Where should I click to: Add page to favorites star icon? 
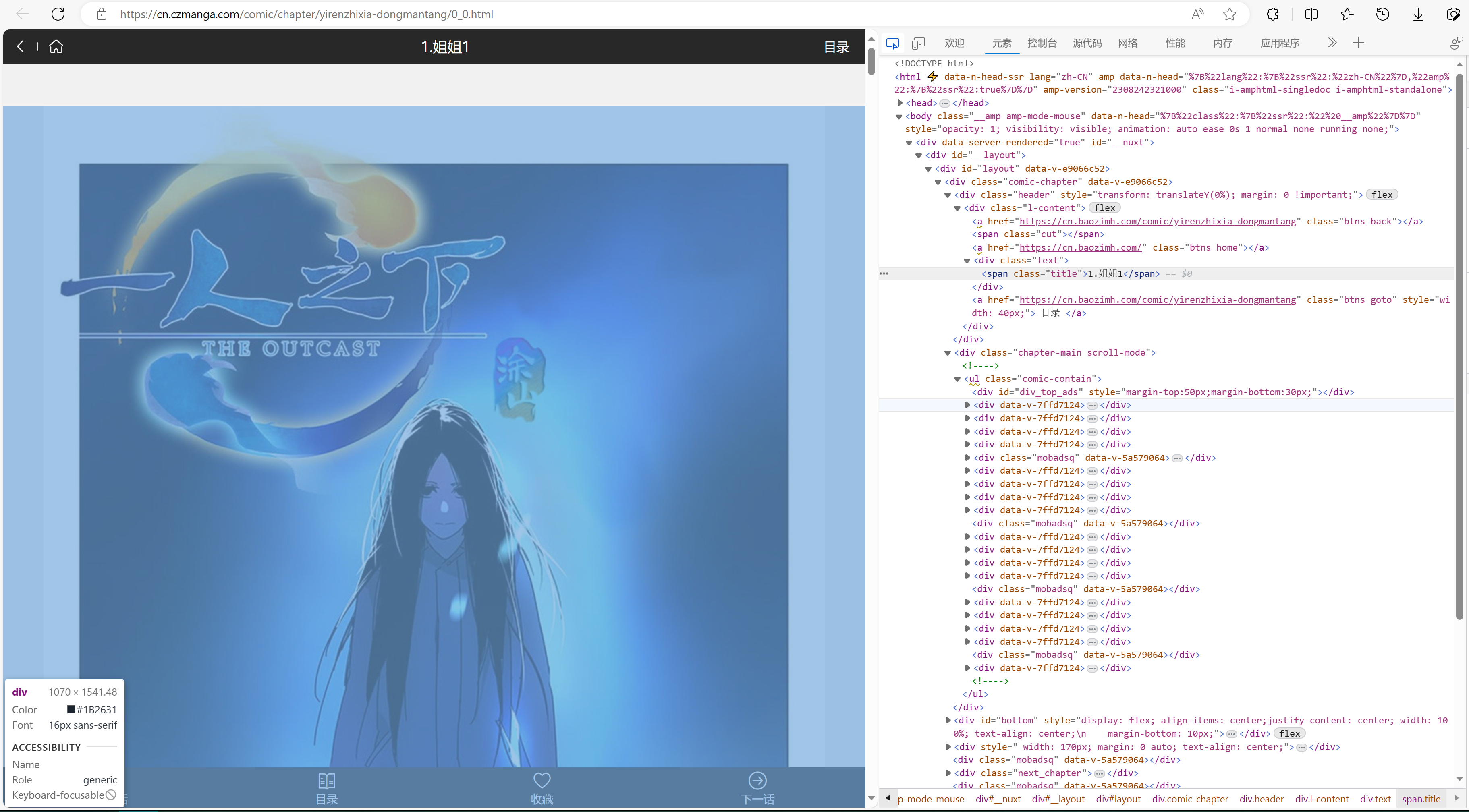1230,14
